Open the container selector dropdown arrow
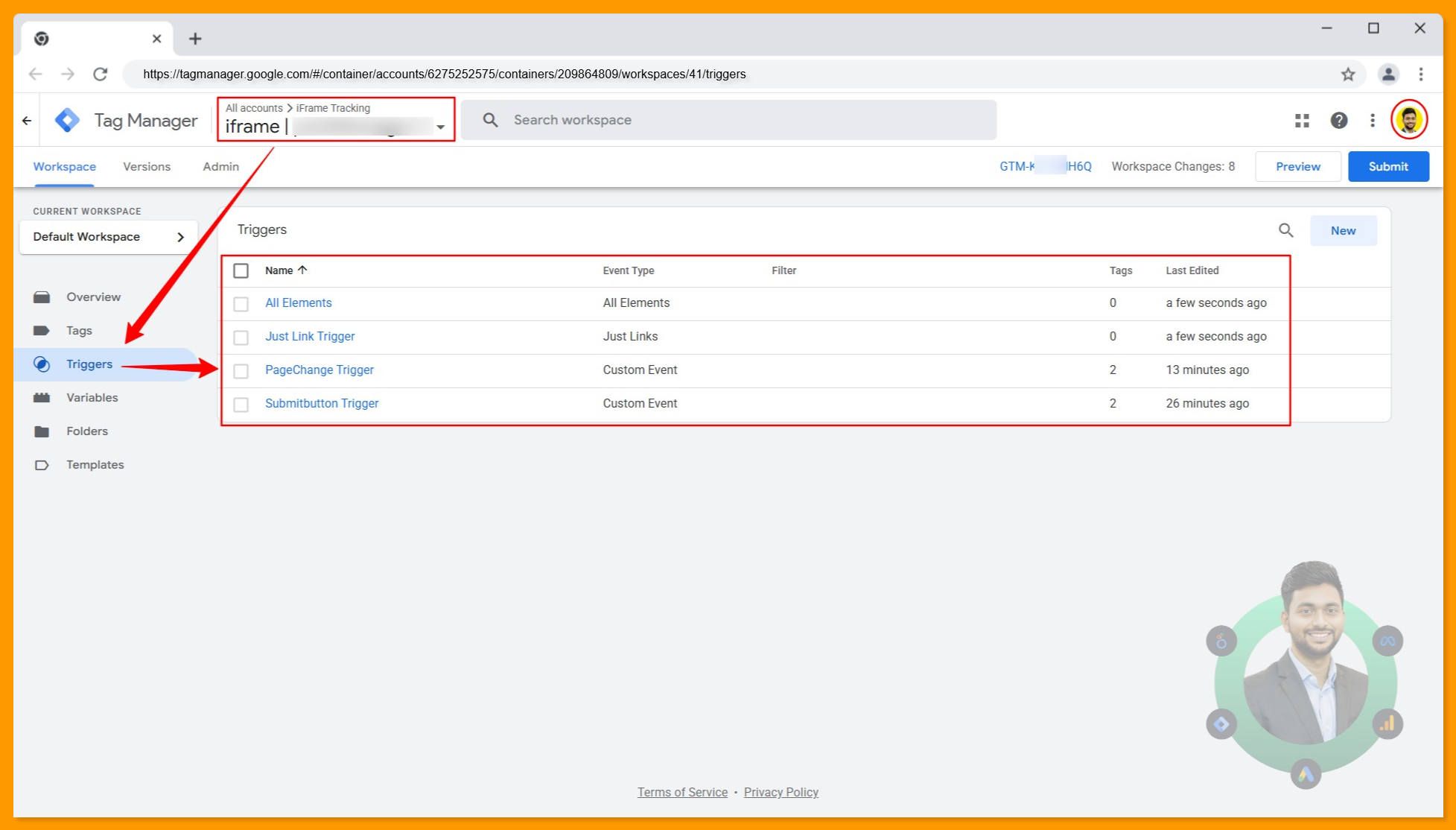 coord(440,127)
